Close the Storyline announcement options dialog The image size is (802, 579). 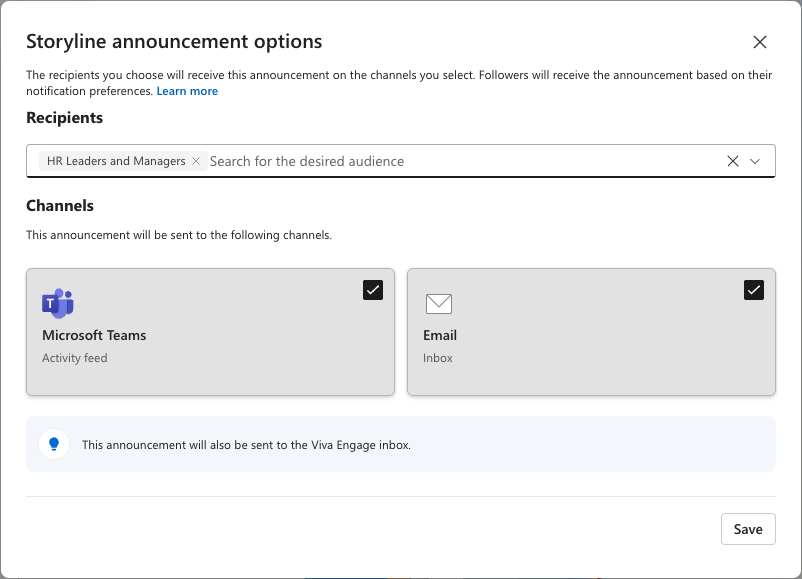tap(760, 42)
